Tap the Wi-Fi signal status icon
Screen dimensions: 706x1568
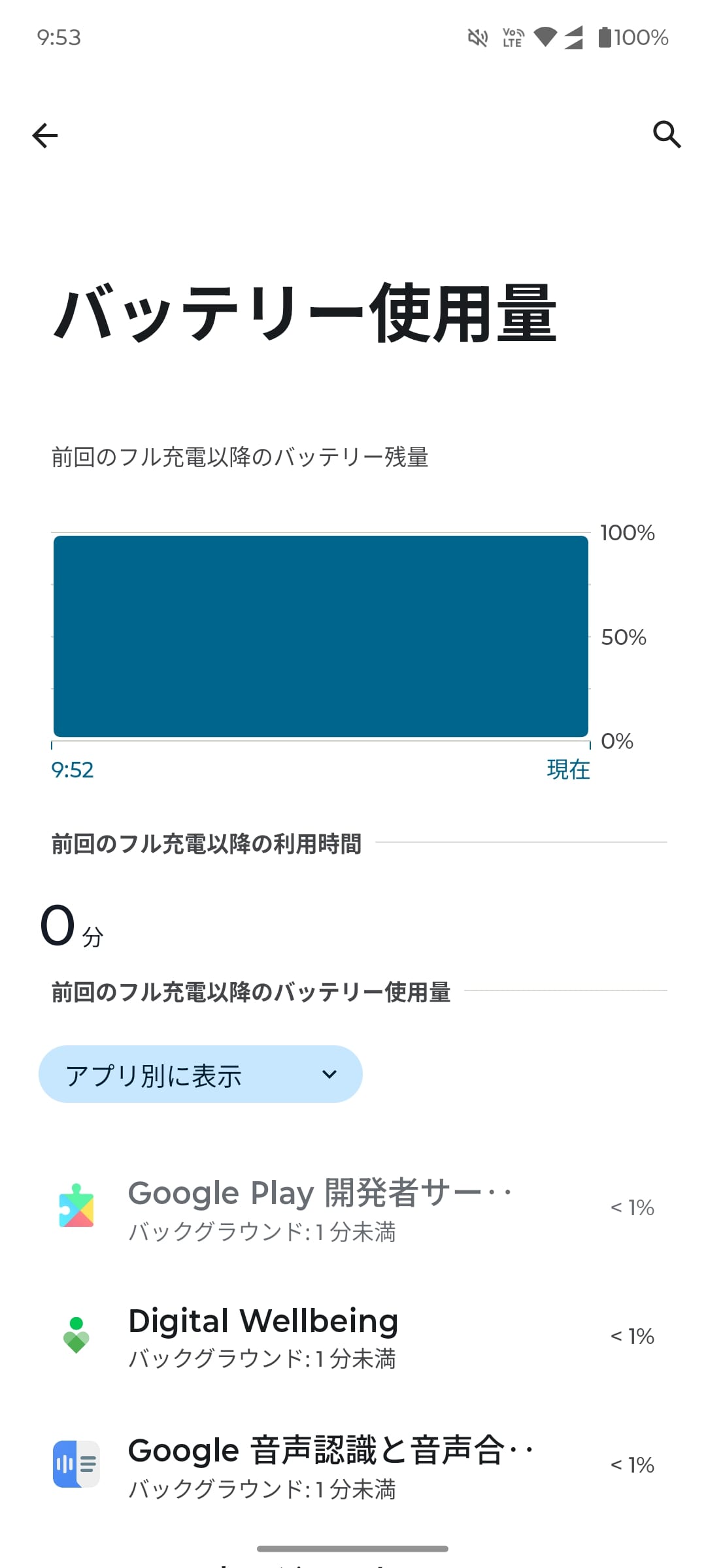[545, 37]
